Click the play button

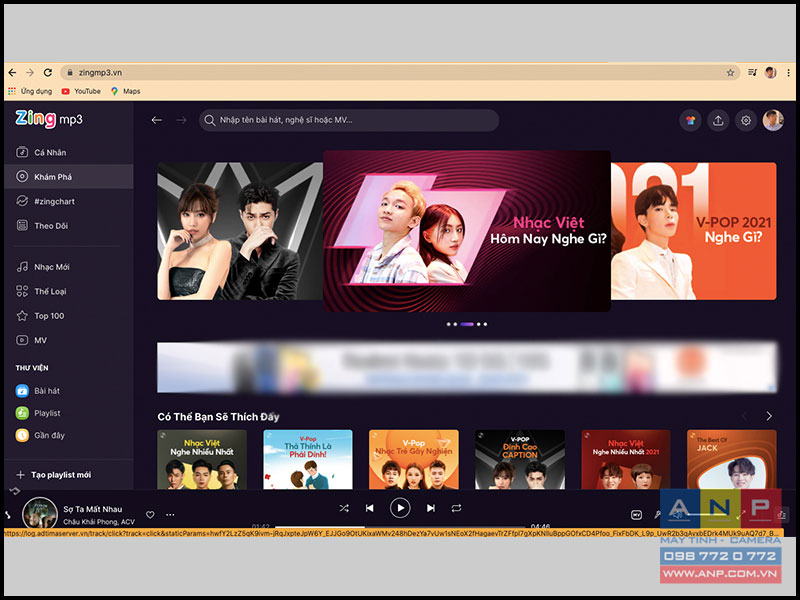point(400,508)
